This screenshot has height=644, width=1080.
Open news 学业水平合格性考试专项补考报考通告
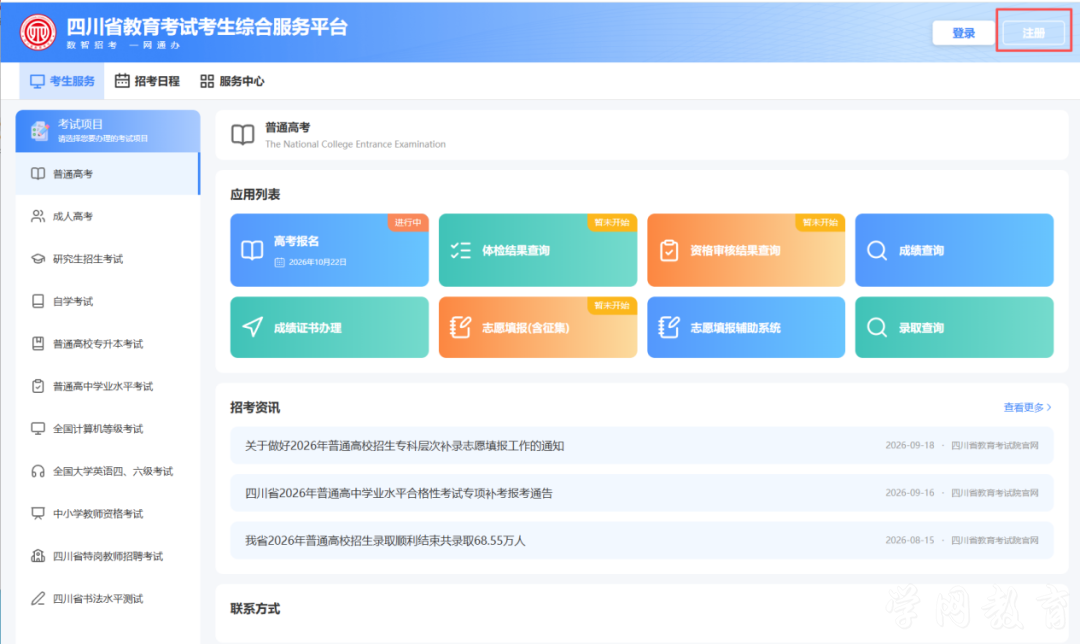click(x=642, y=492)
